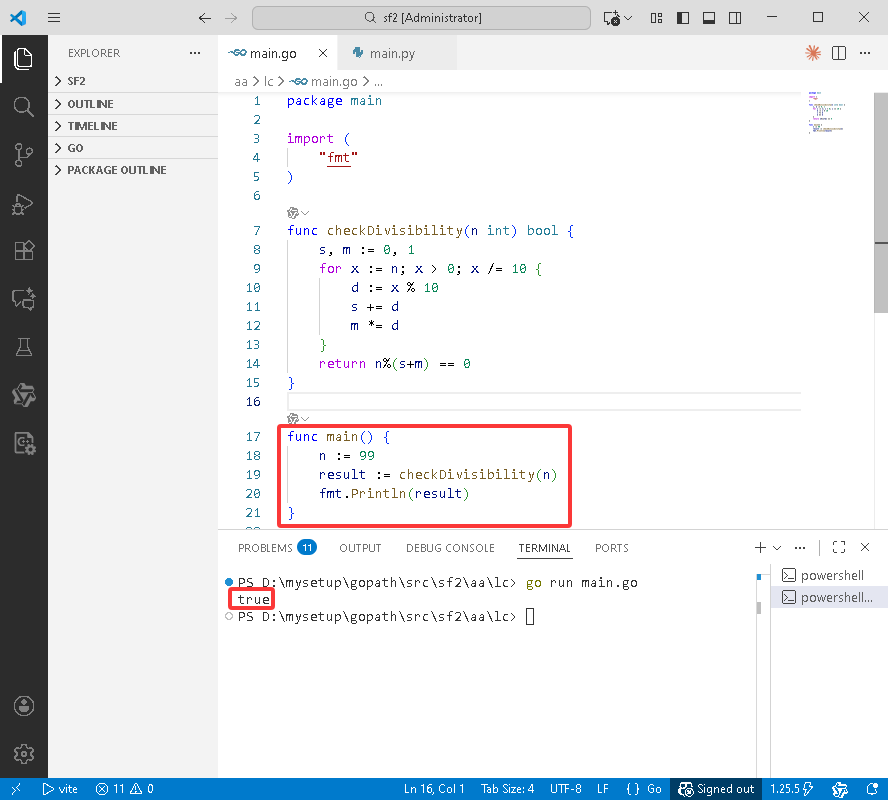Screen dimensions: 888x800
Task: Open Customize Layout button in title bar
Action: tap(656, 18)
